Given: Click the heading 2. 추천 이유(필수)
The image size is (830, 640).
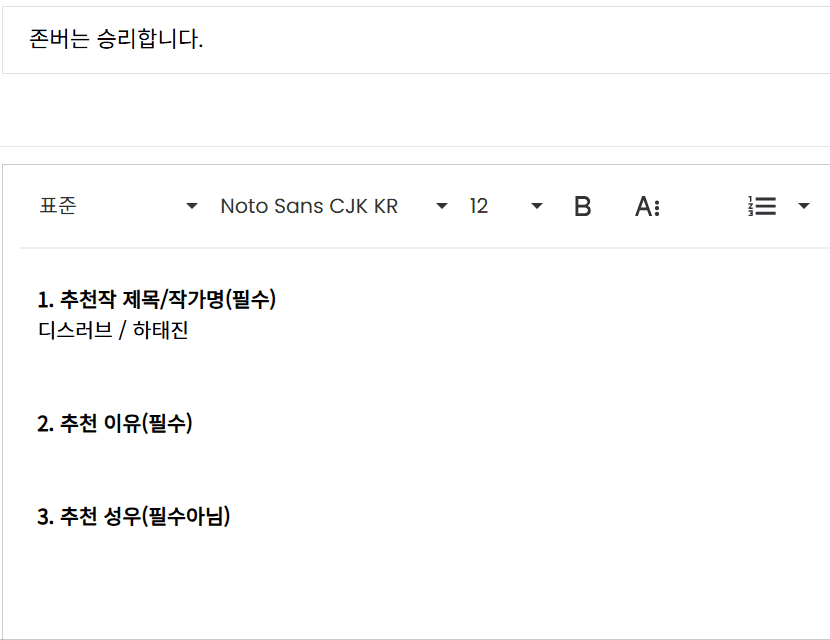Looking at the screenshot, I should (114, 424).
